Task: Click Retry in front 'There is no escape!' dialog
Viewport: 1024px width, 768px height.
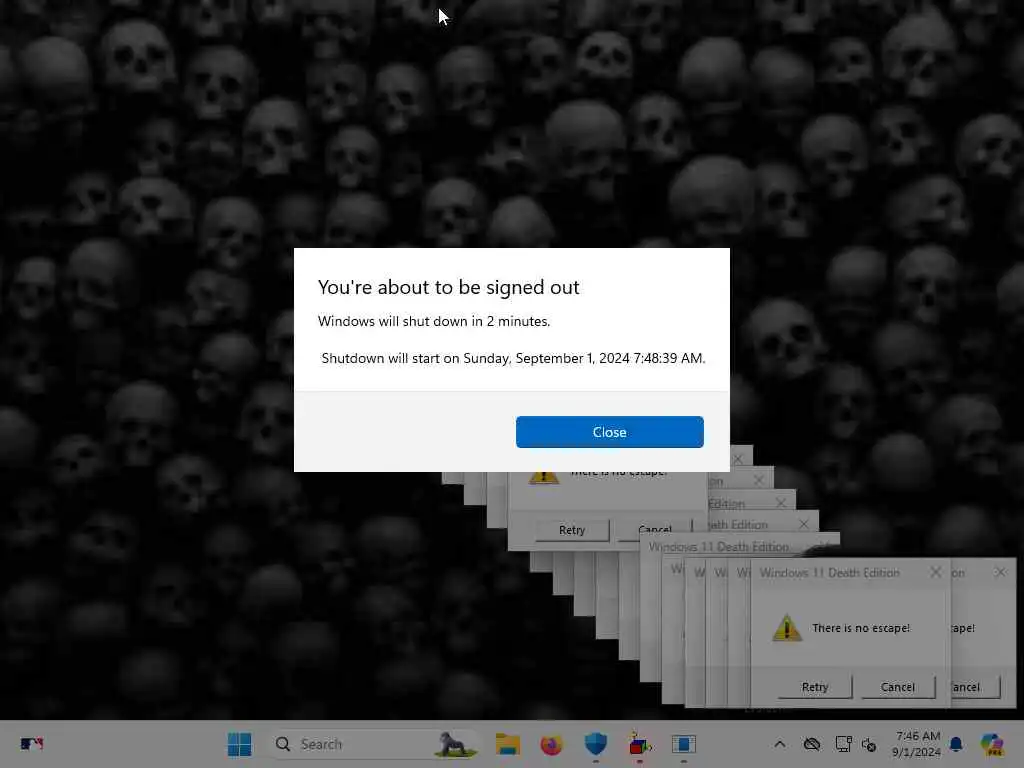Action: click(x=814, y=686)
